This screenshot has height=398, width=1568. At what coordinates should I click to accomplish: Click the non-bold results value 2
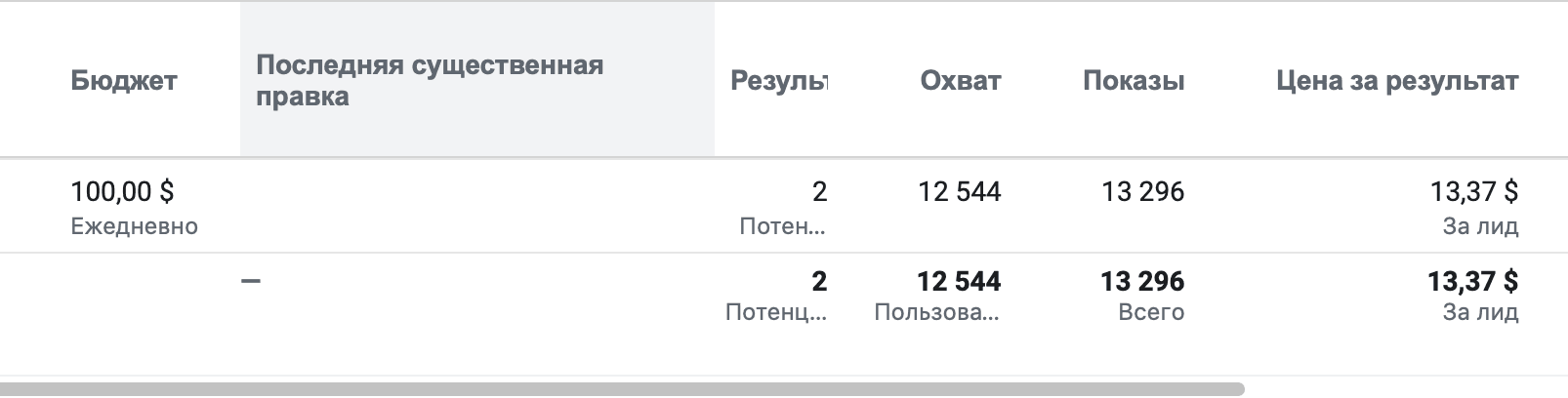click(x=819, y=191)
